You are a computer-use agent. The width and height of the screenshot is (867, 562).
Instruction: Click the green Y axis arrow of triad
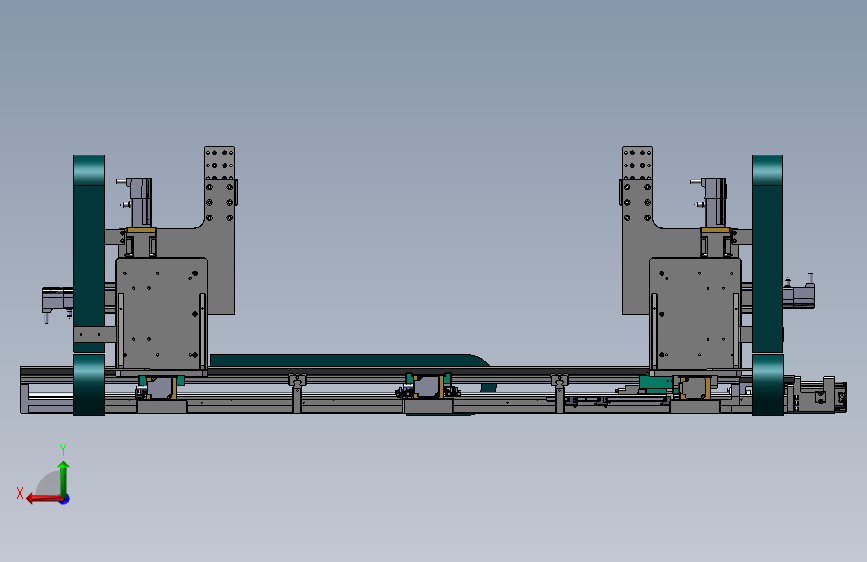[x=64, y=478]
